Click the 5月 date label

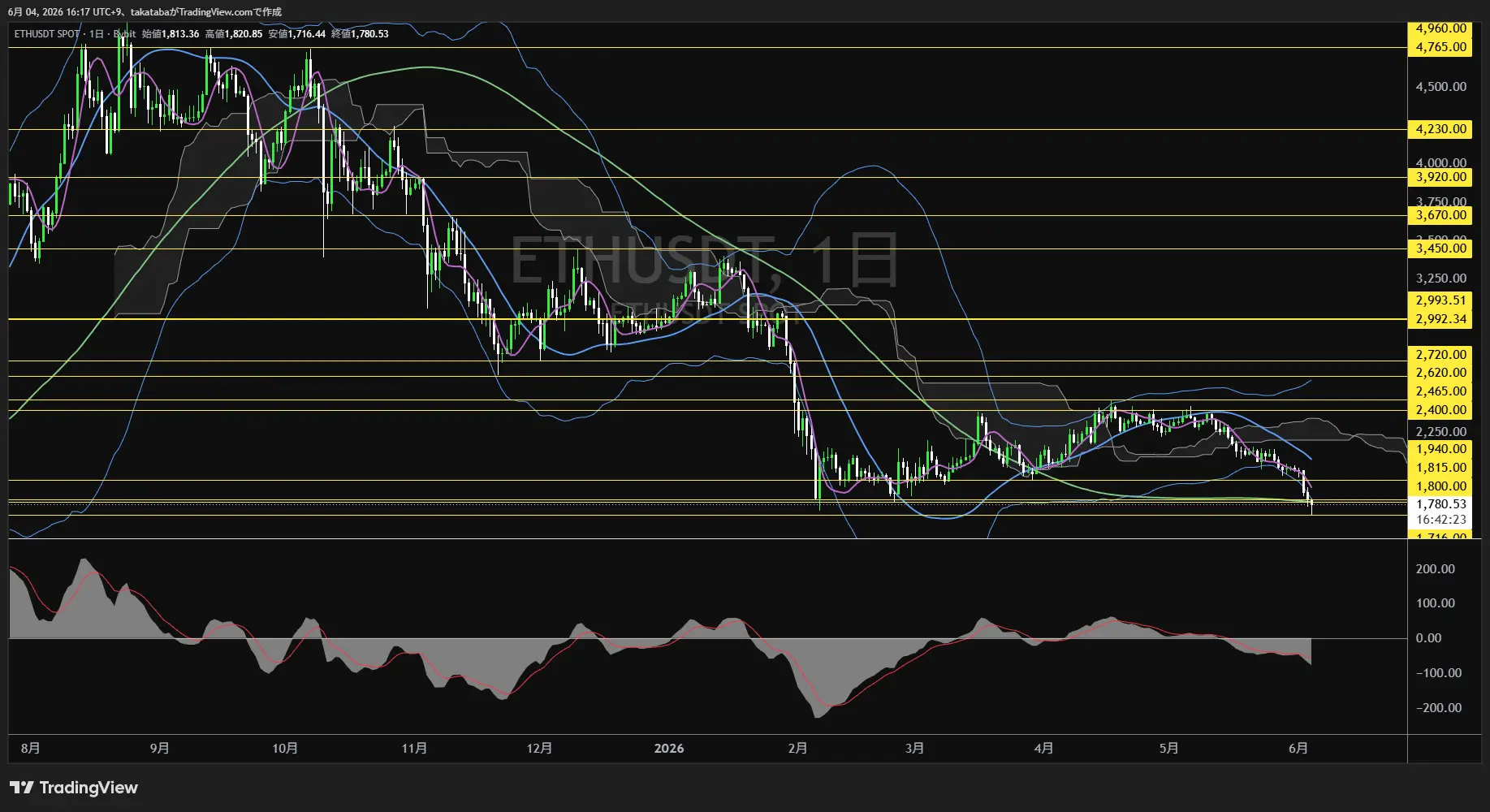tap(1168, 748)
